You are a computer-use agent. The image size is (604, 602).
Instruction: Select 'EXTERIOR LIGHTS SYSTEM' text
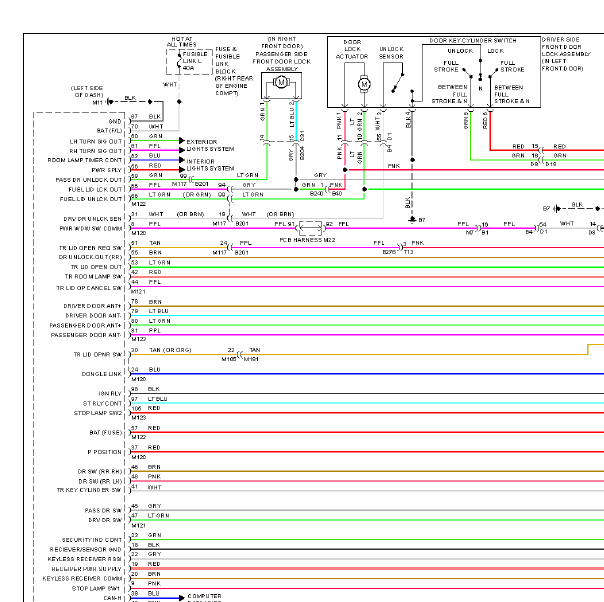(210, 146)
